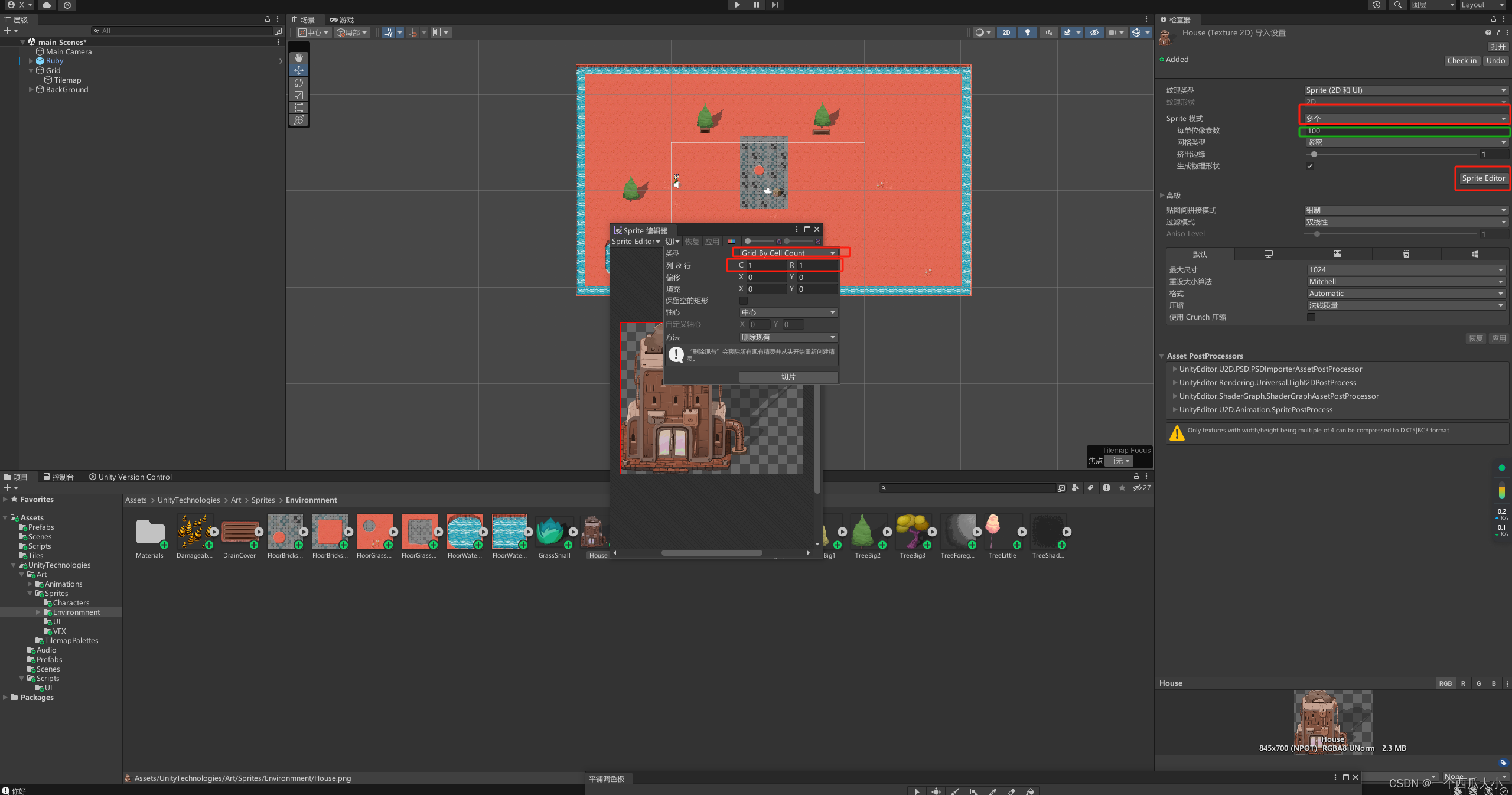Open the Sprite 模式 dropdown

pos(1406,119)
